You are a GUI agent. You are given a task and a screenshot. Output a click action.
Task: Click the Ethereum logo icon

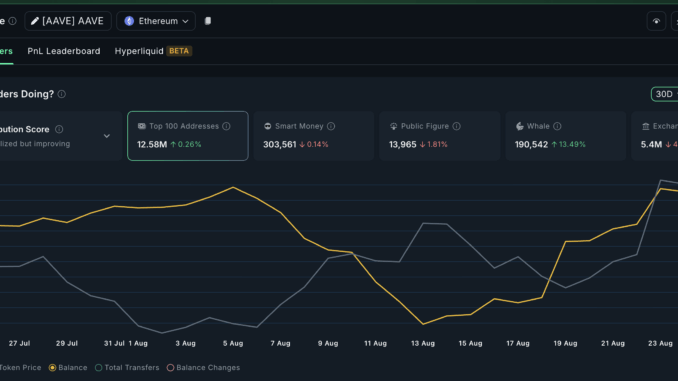(x=129, y=21)
